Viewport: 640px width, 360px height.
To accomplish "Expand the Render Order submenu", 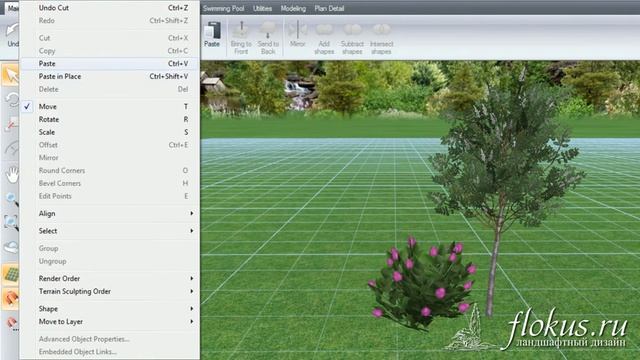I will coord(110,278).
